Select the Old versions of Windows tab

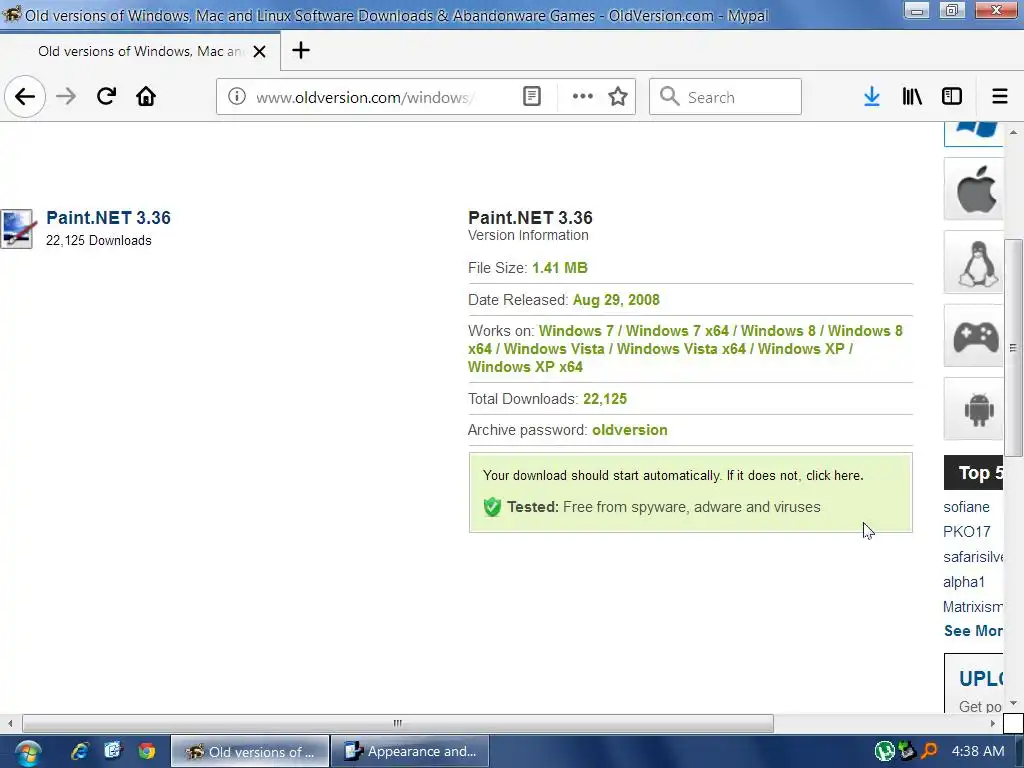pyautogui.click(x=140, y=51)
